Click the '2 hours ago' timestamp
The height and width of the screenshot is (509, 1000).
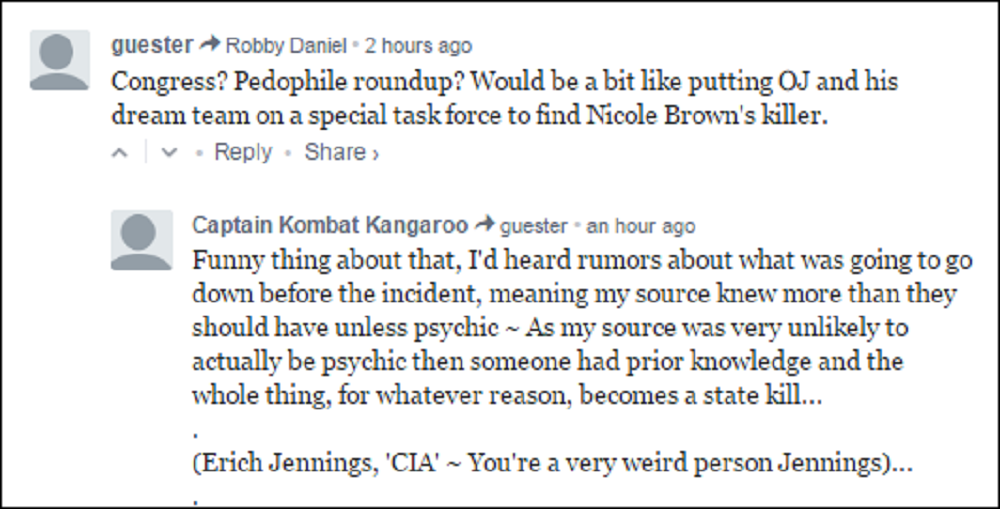[x=418, y=46]
